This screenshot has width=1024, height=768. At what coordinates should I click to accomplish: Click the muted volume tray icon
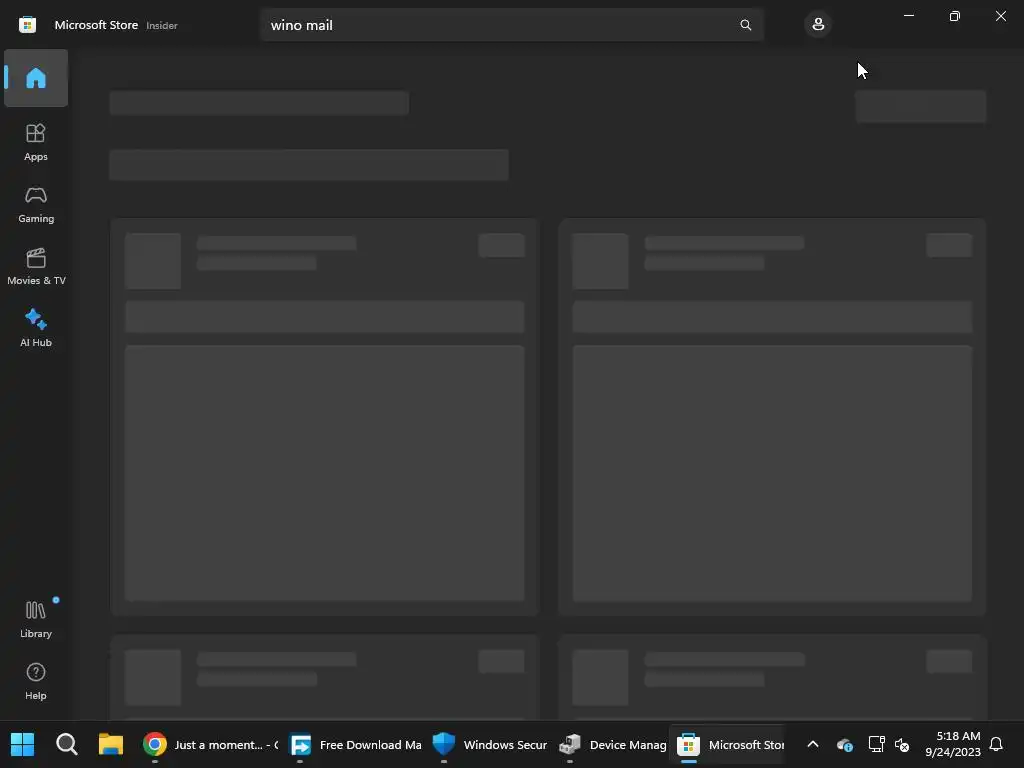pyautogui.click(x=902, y=744)
